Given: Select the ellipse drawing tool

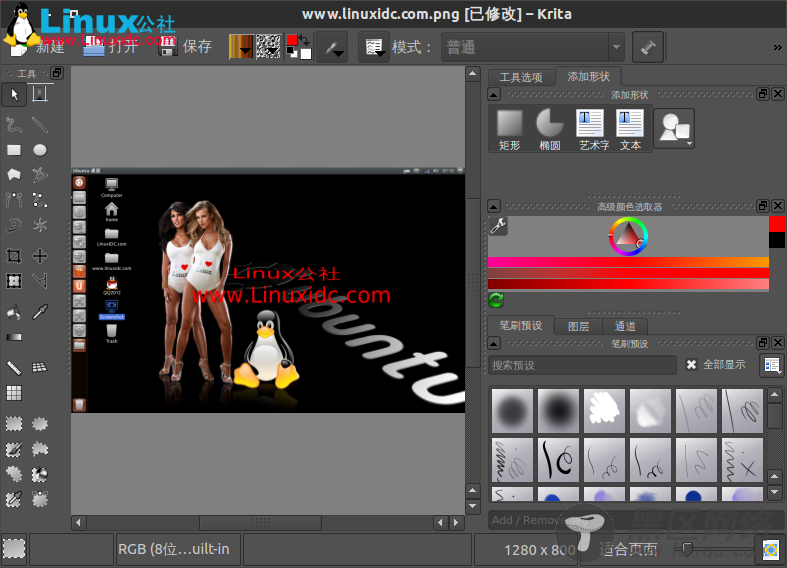Looking at the screenshot, I should 40,150.
